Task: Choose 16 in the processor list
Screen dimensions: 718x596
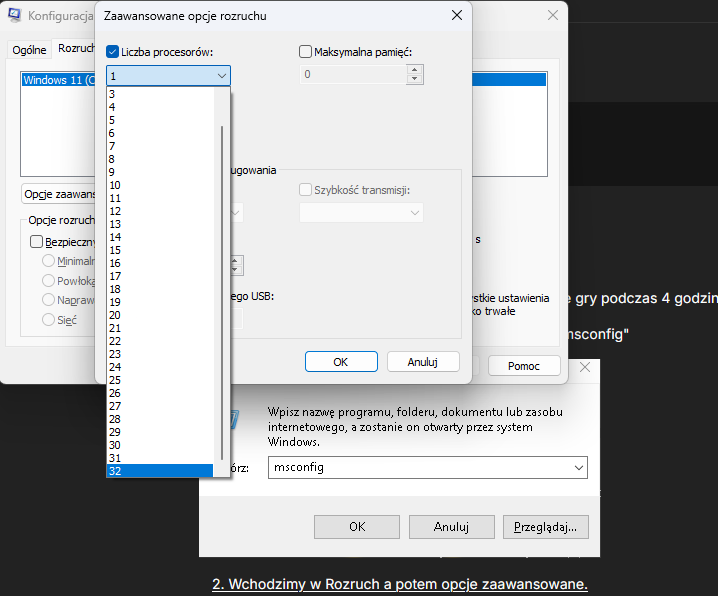Action: point(160,263)
